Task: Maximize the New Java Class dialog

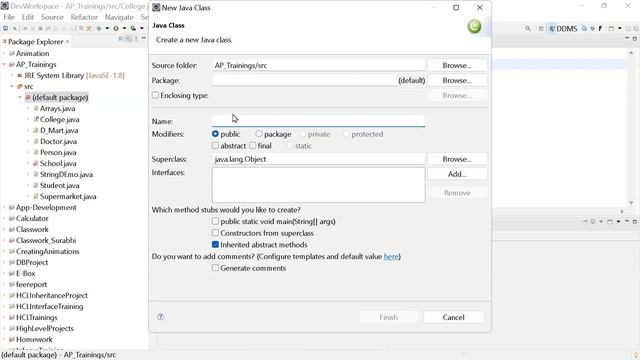Action: tap(456, 8)
